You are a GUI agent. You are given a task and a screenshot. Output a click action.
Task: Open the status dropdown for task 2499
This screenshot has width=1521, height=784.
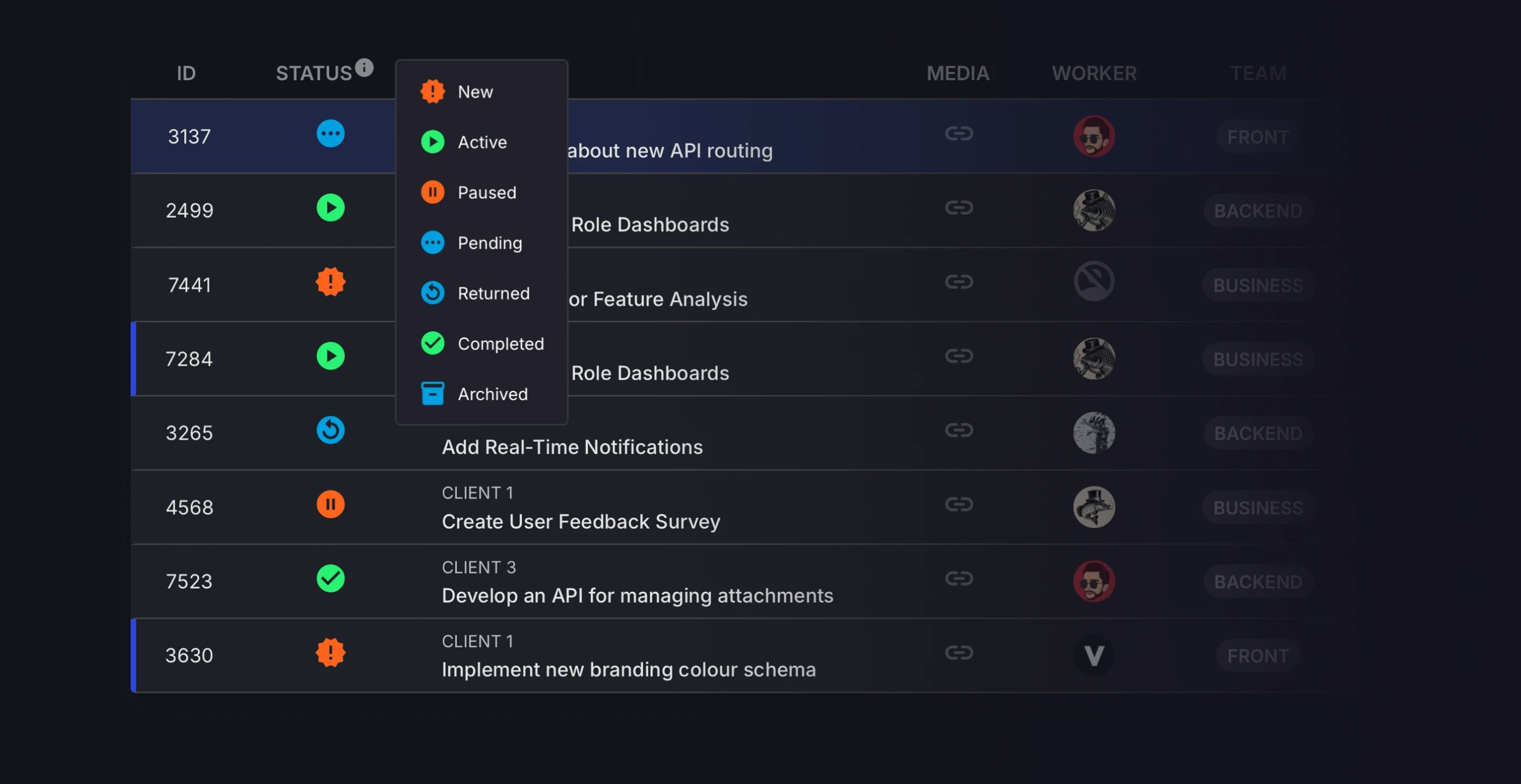pos(331,208)
